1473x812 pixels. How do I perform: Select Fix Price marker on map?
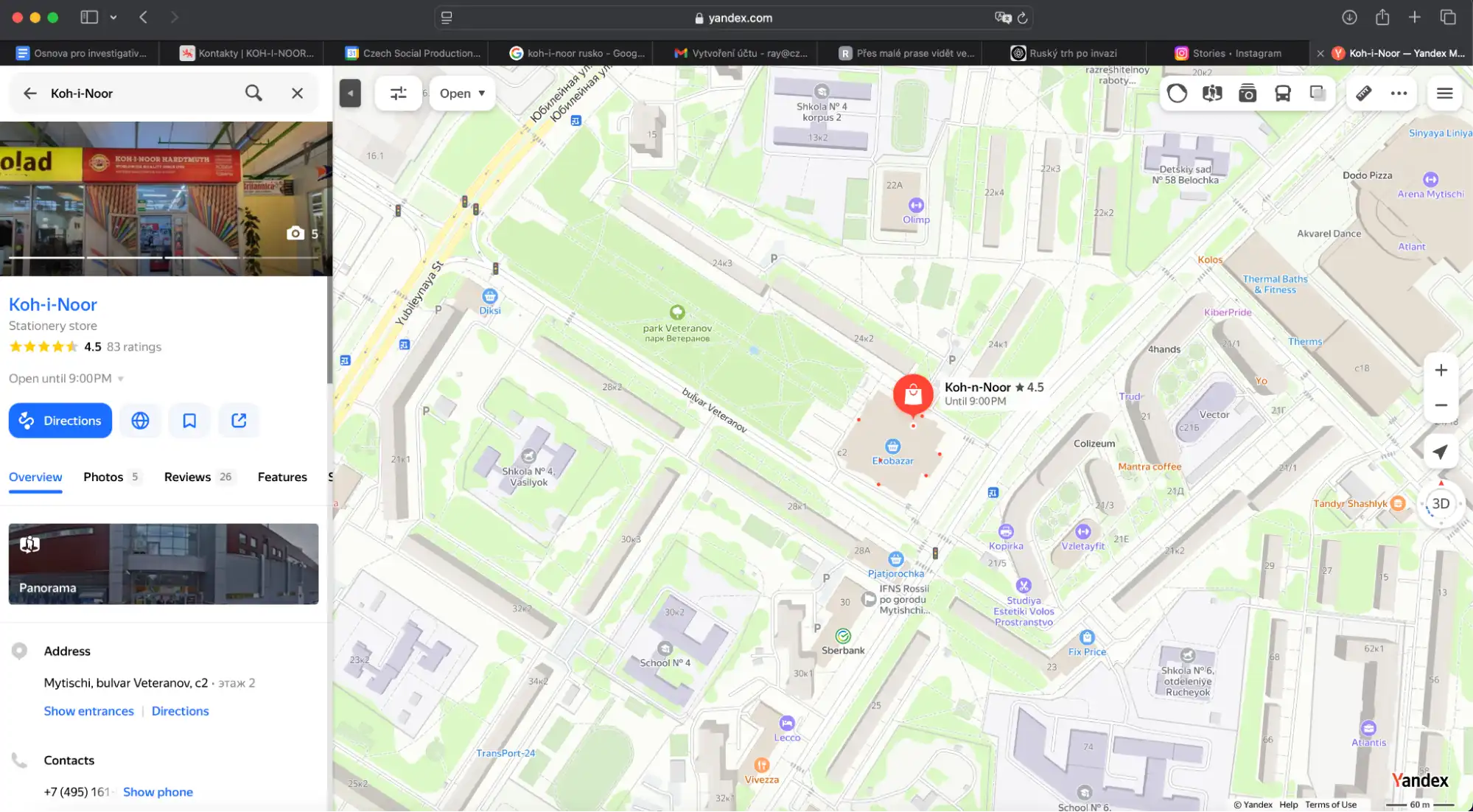click(x=1087, y=637)
